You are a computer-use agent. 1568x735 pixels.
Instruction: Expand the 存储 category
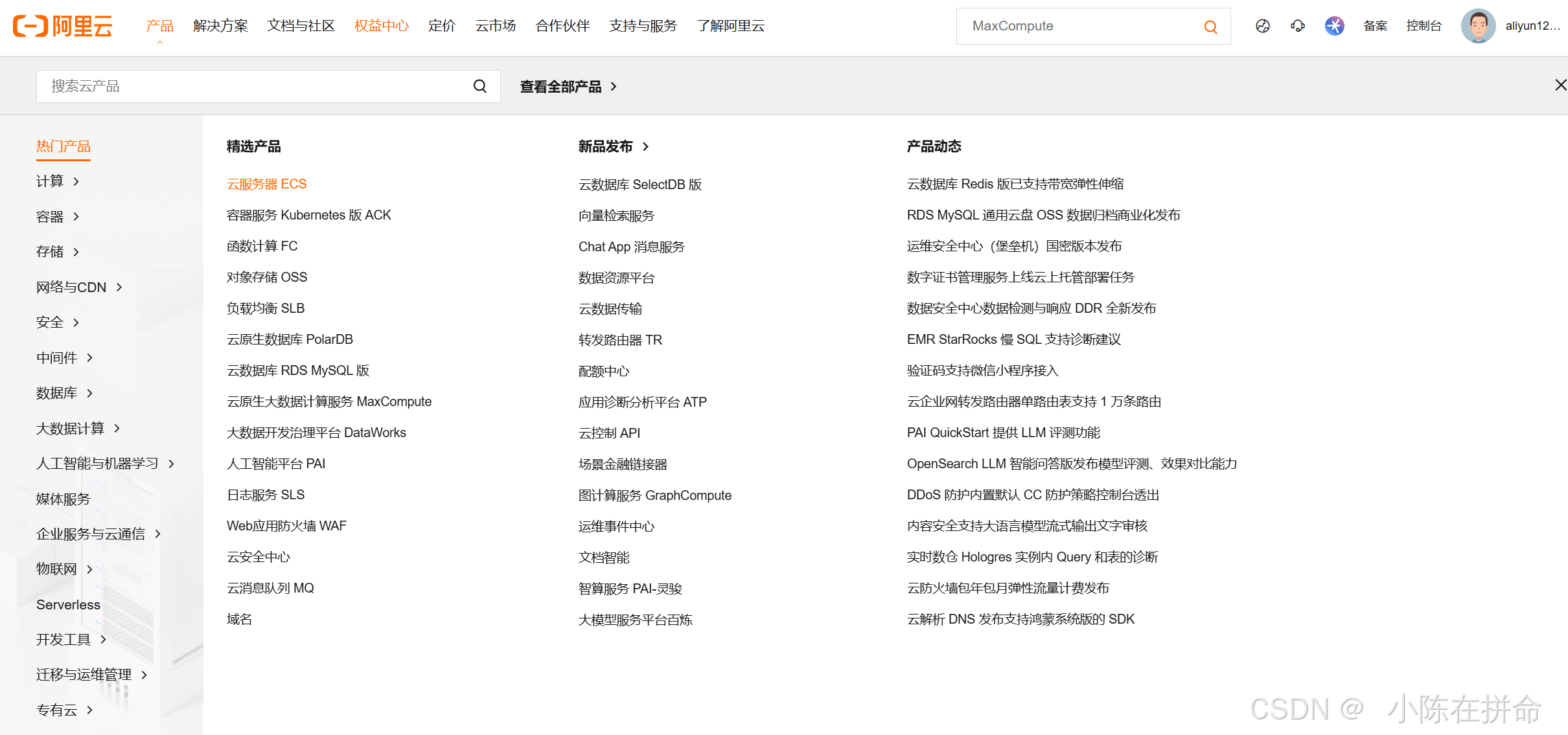point(57,252)
